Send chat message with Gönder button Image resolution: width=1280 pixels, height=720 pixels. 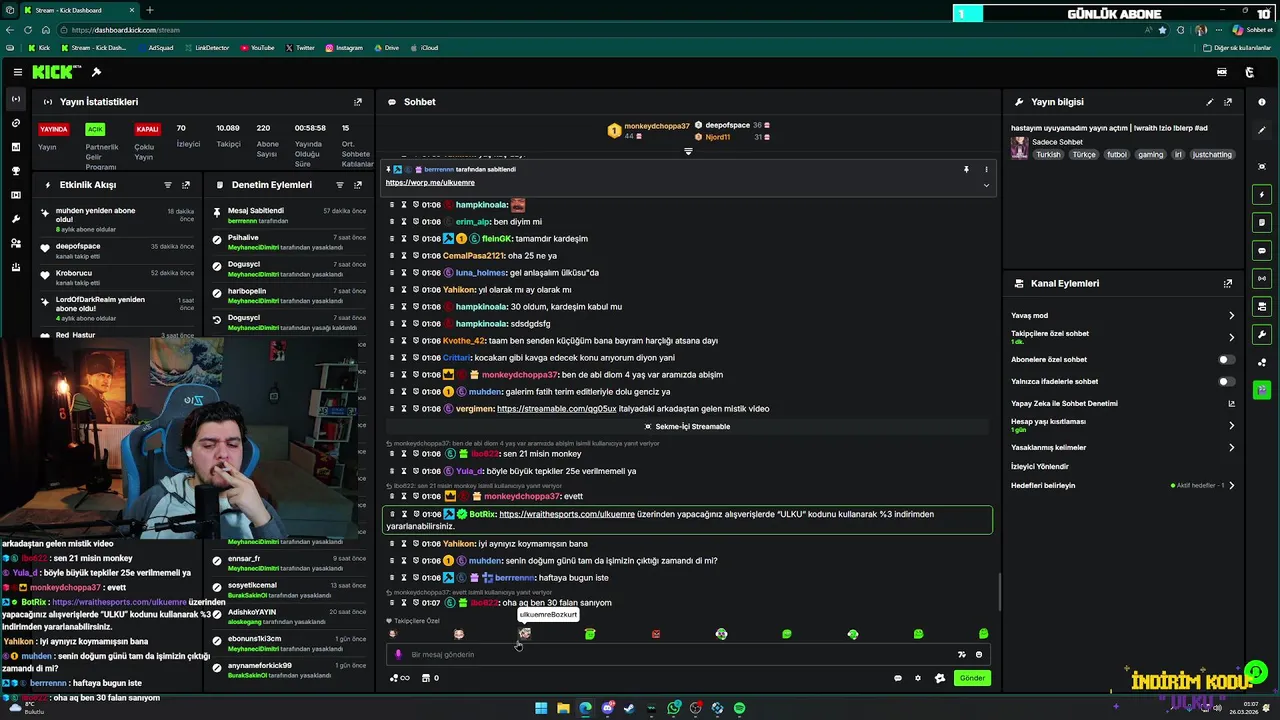coord(972,678)
